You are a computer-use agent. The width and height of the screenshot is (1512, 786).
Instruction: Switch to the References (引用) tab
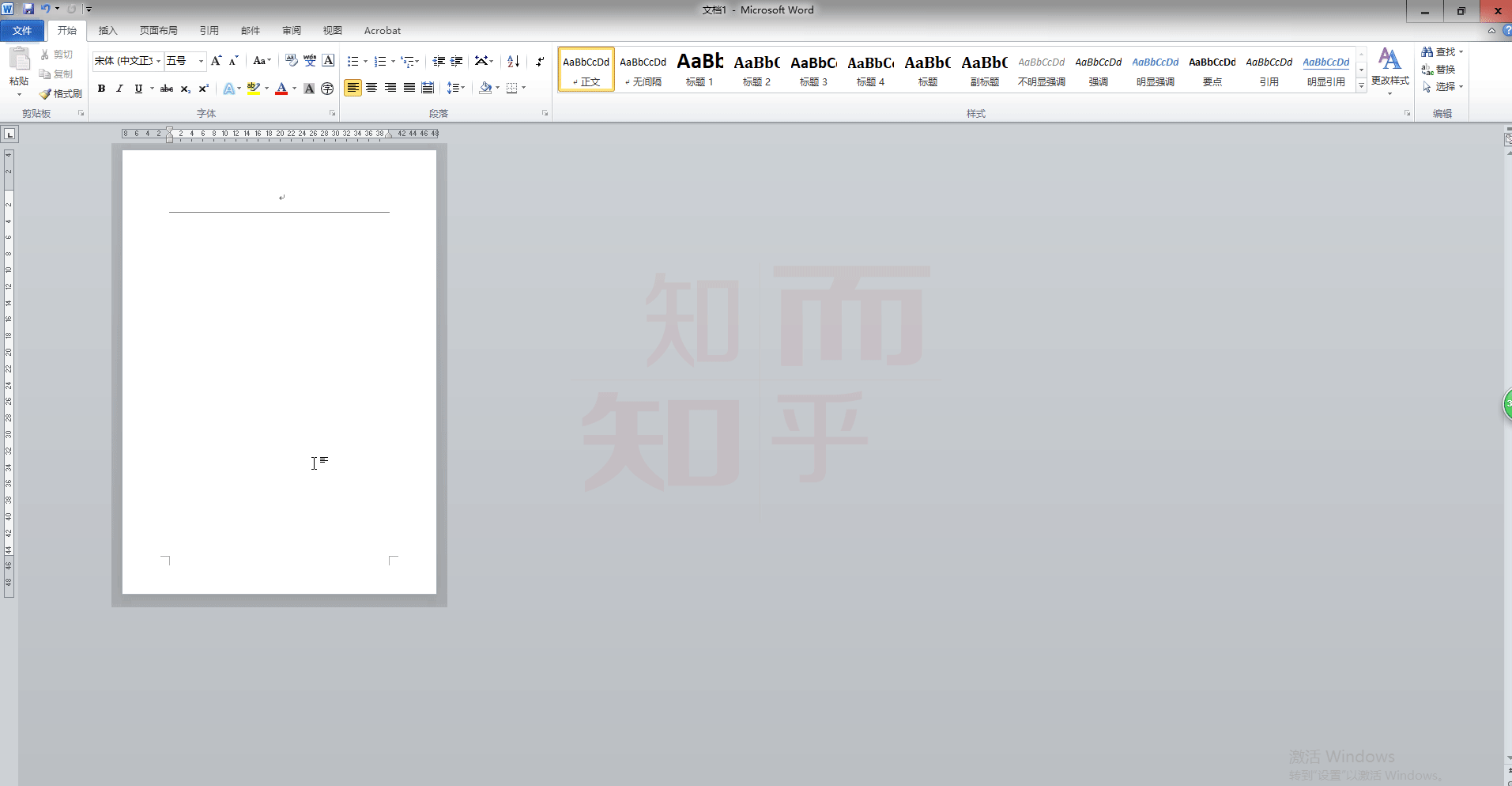[x=209, y=31]
